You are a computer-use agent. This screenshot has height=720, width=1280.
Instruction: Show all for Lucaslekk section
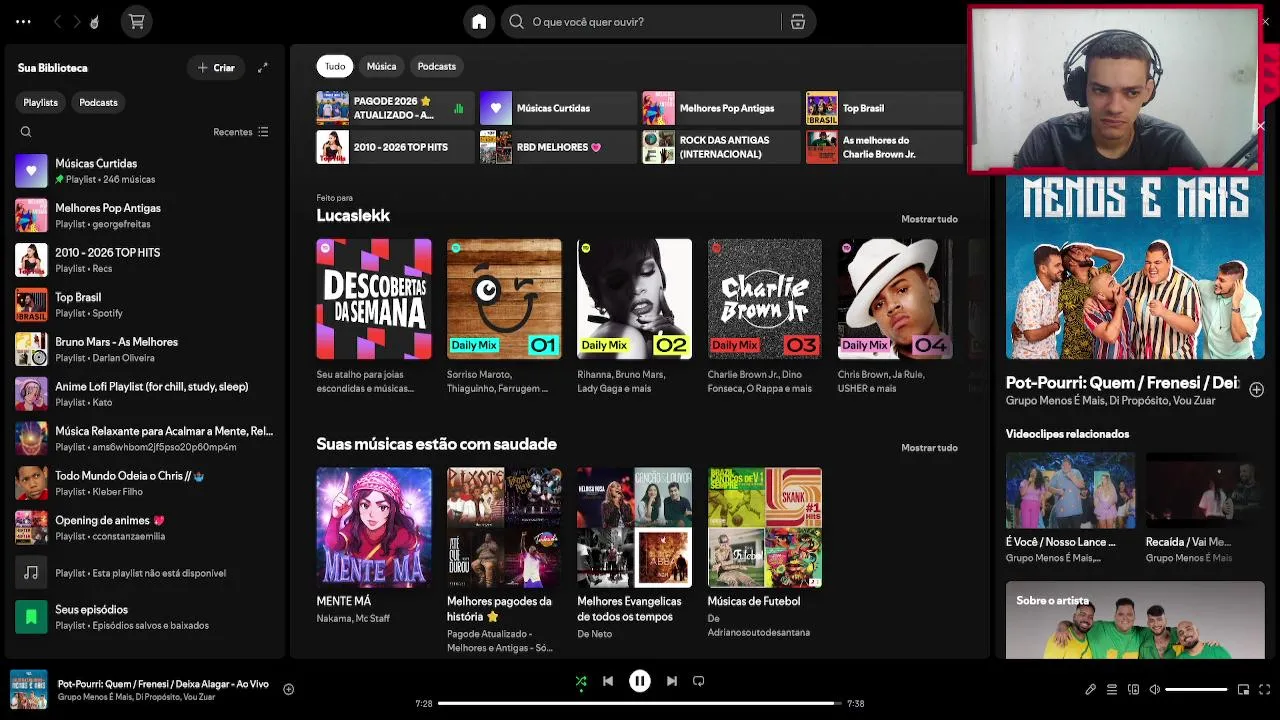tap(929, 219)
